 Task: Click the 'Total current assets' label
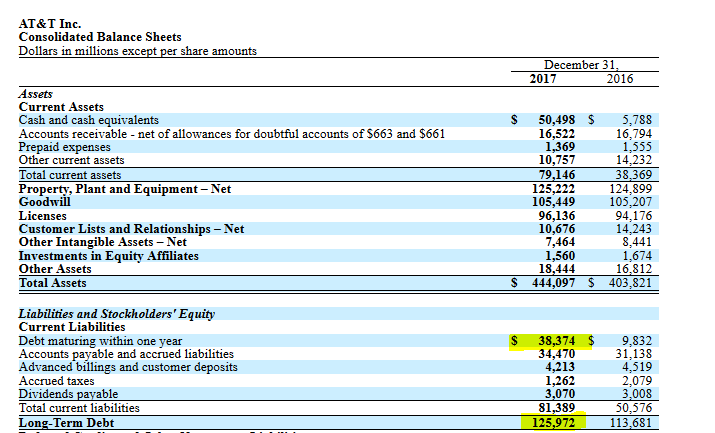70,175
